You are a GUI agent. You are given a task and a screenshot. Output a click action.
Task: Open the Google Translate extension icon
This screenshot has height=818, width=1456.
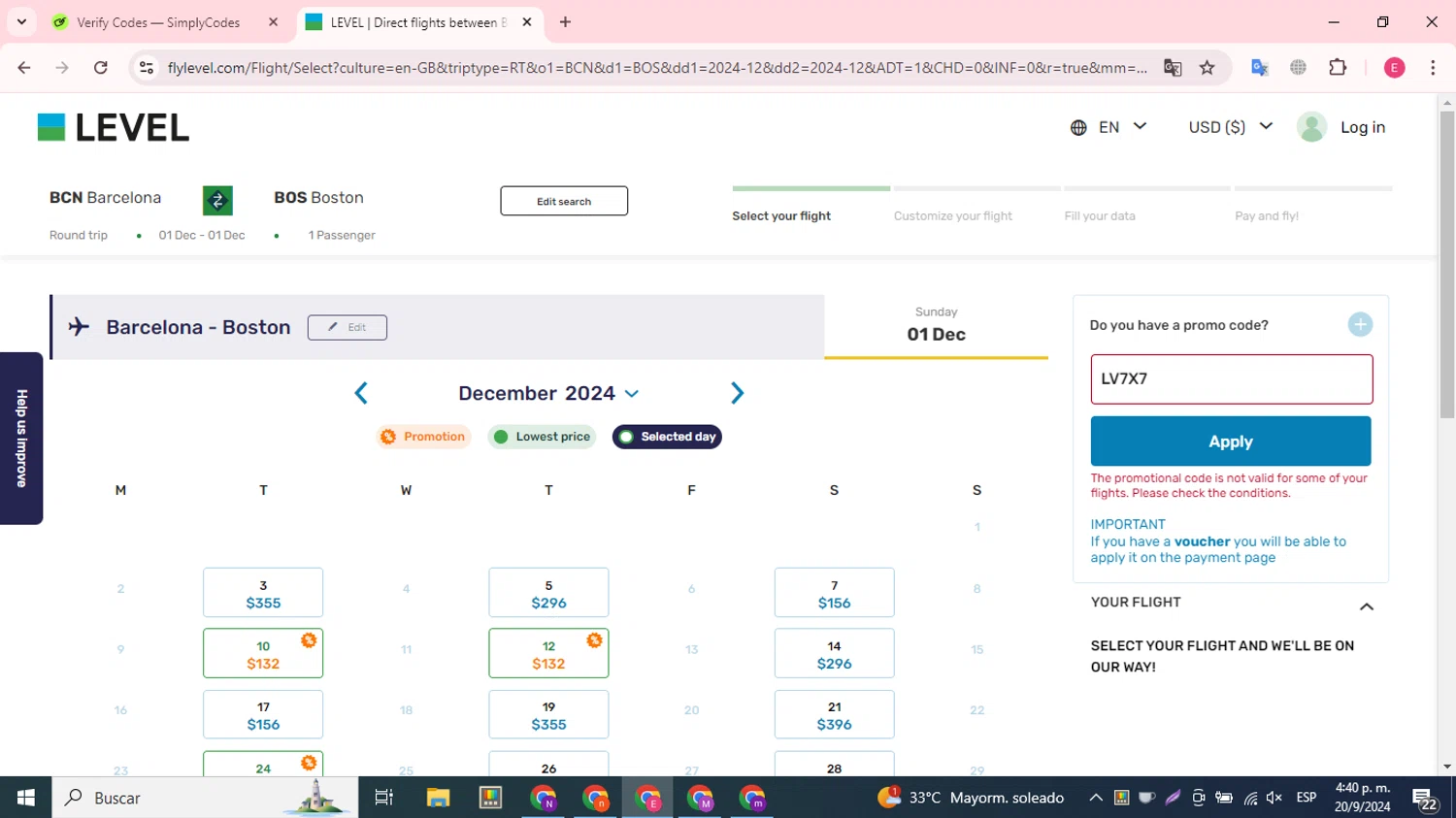click(x=1260, y=67)
